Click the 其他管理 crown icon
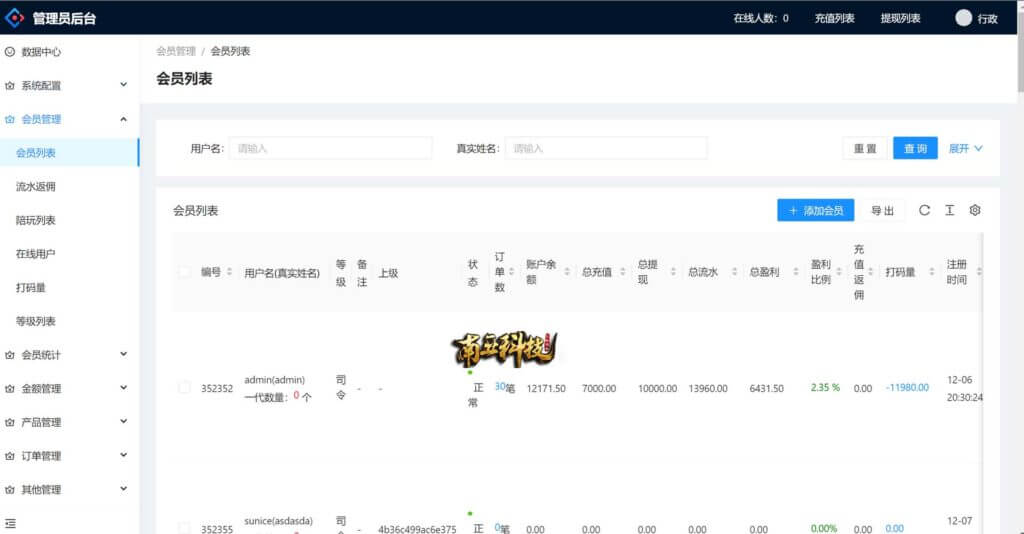The height and width of the screenshot is (534, 1024). (10, 490)
